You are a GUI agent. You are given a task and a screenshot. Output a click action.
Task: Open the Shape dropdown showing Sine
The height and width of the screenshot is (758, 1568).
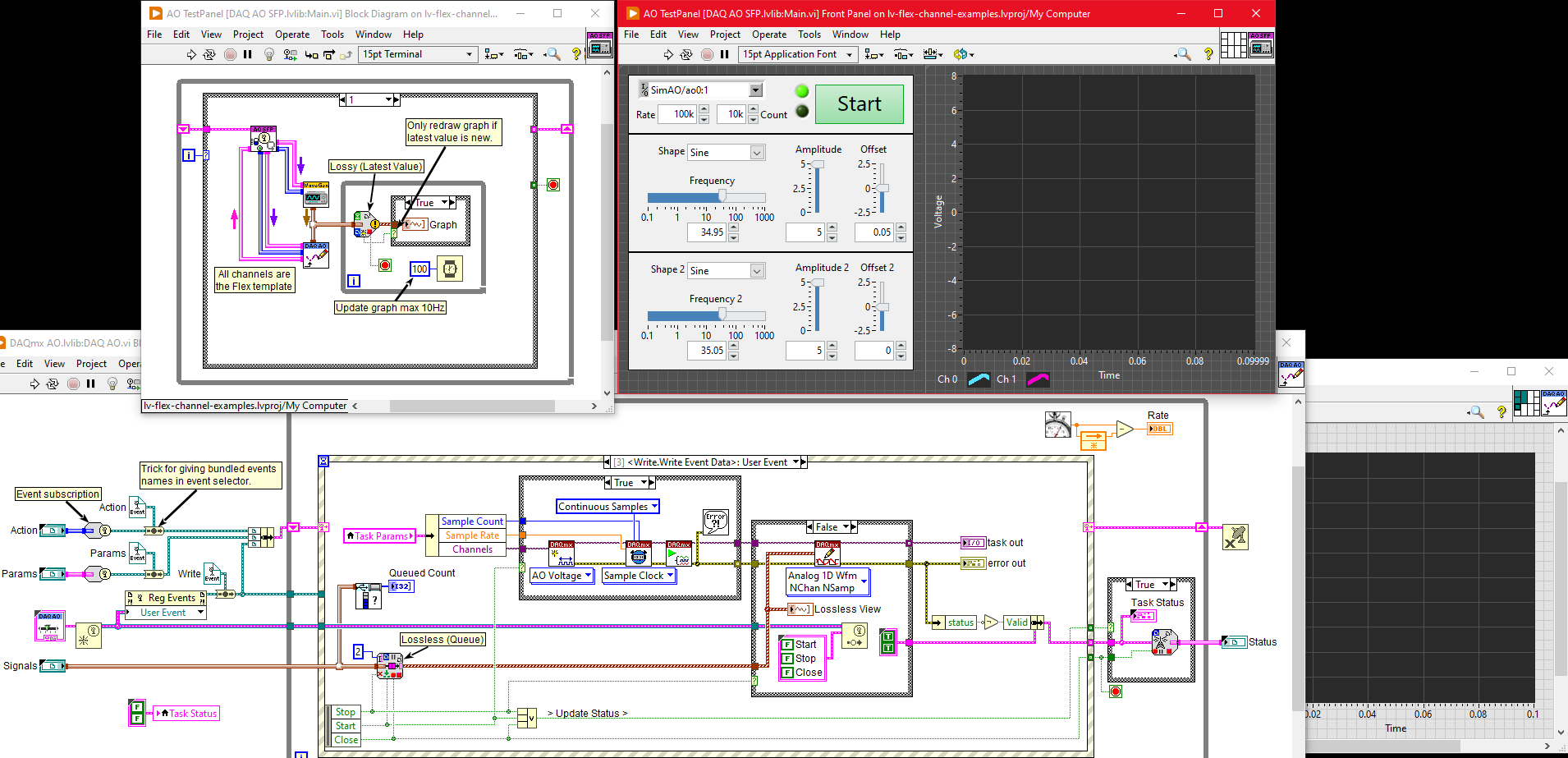pyautogui.click(x=726, y=152)
